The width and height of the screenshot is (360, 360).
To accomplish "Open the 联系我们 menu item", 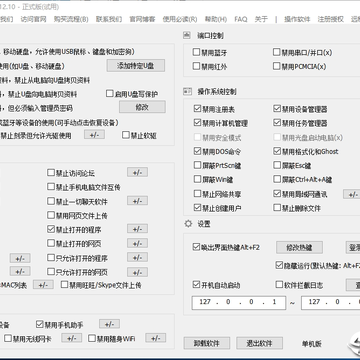I will click(x=109, y=19).
